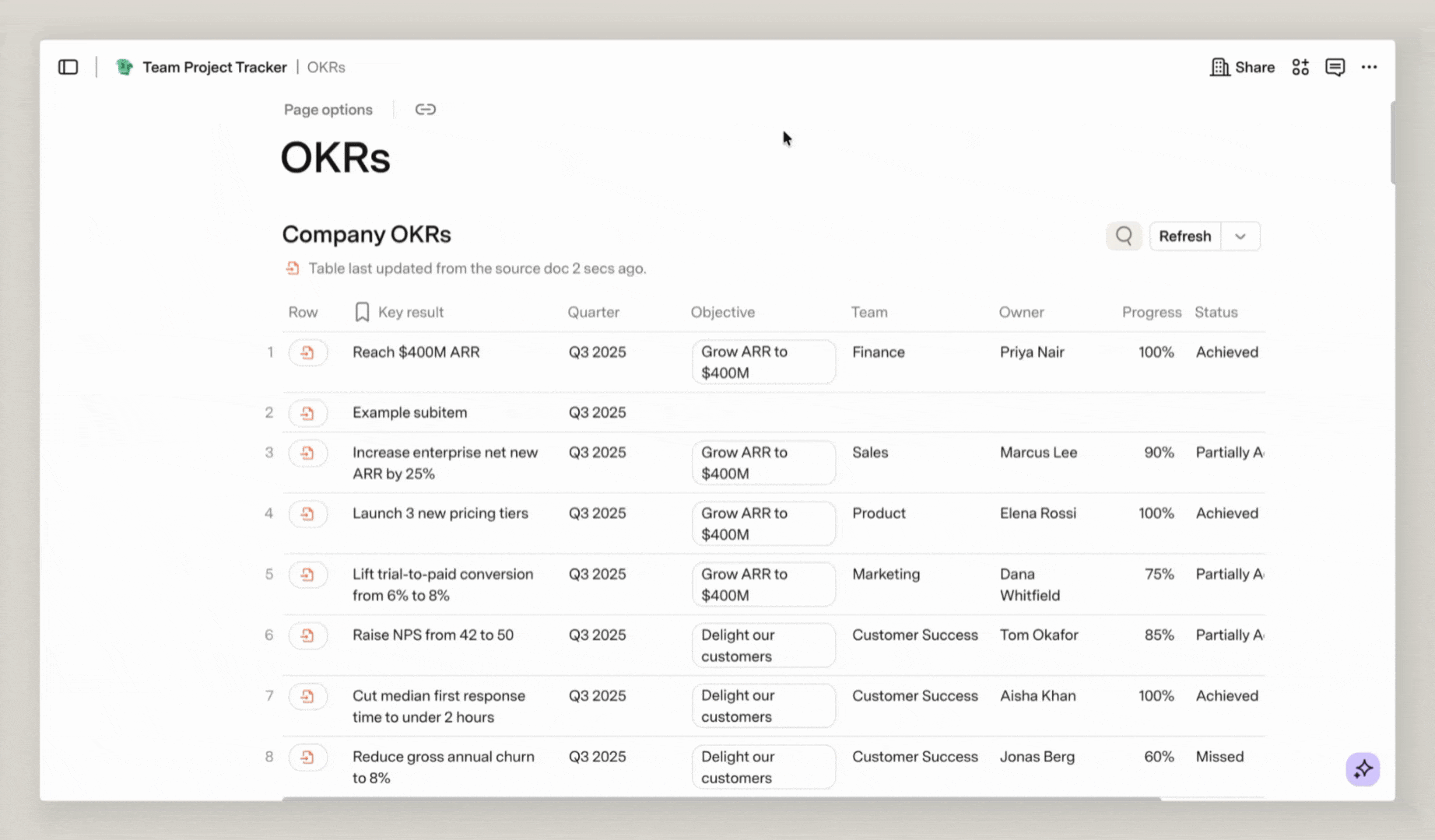Open row 7 source doc icon
The image size is (1435, 840).
(307, 696)
